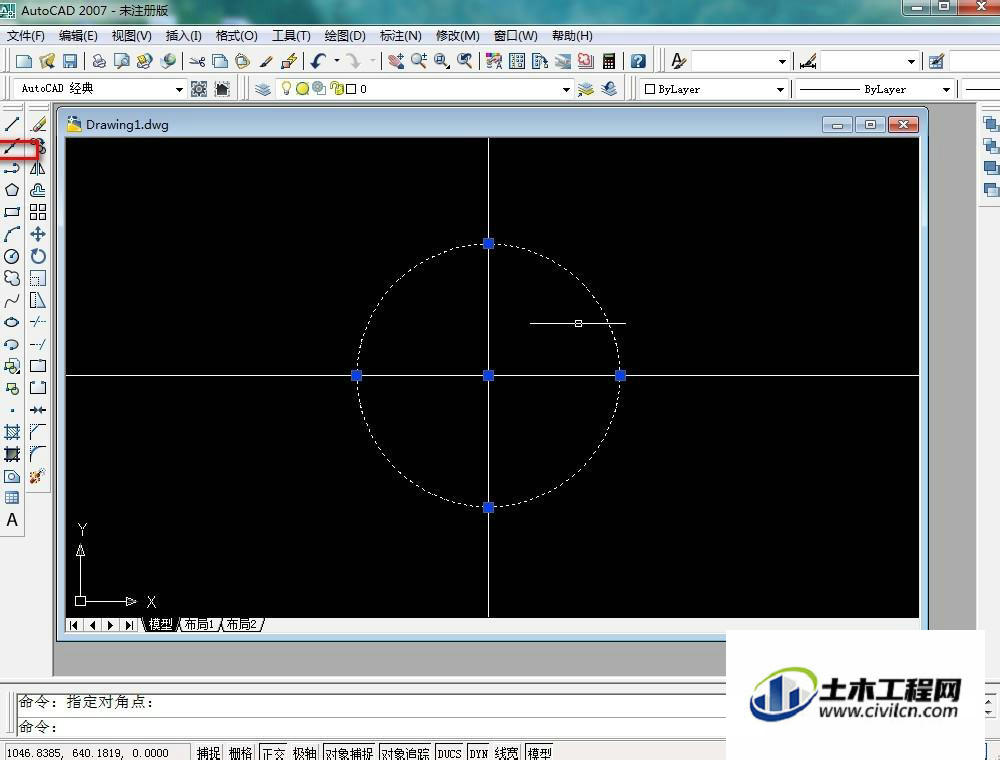Screen dimensions: 1000x760
Task: Click the layer 0 color swatch
Action: point(351,89)
